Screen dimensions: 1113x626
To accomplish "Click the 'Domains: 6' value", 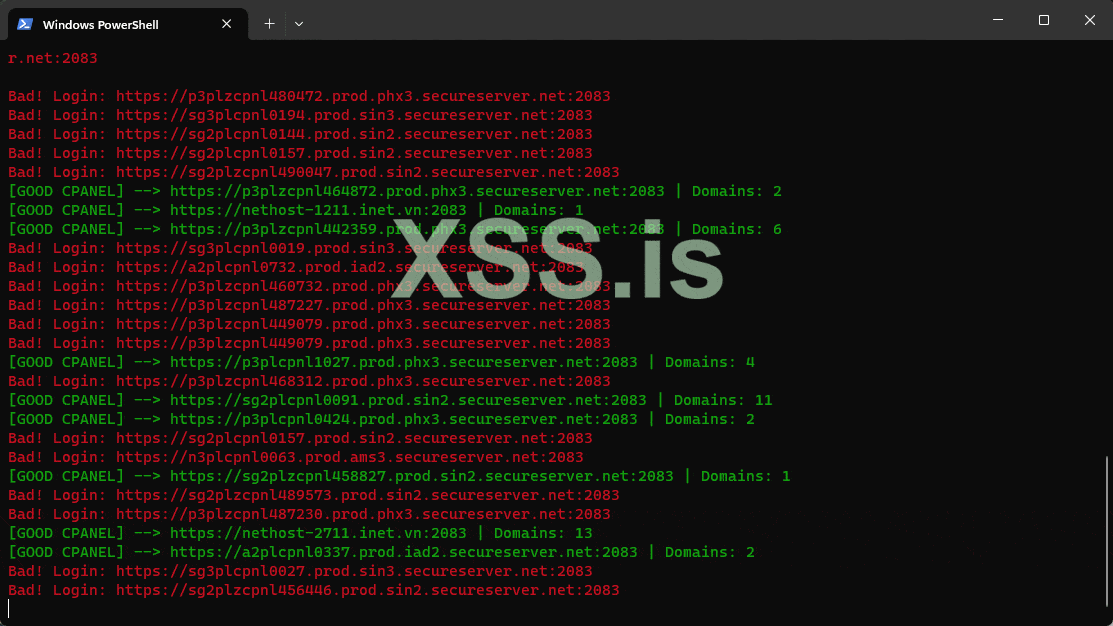I will click(737, 229).
